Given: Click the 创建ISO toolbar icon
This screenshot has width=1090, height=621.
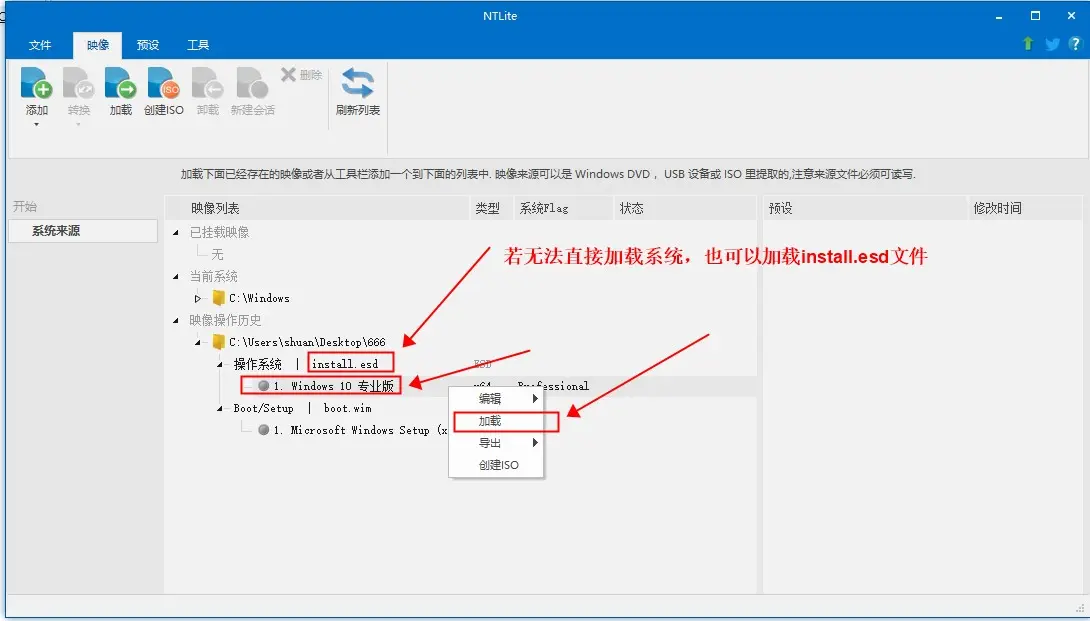Looking at the screenshot, I should (163, 83).
